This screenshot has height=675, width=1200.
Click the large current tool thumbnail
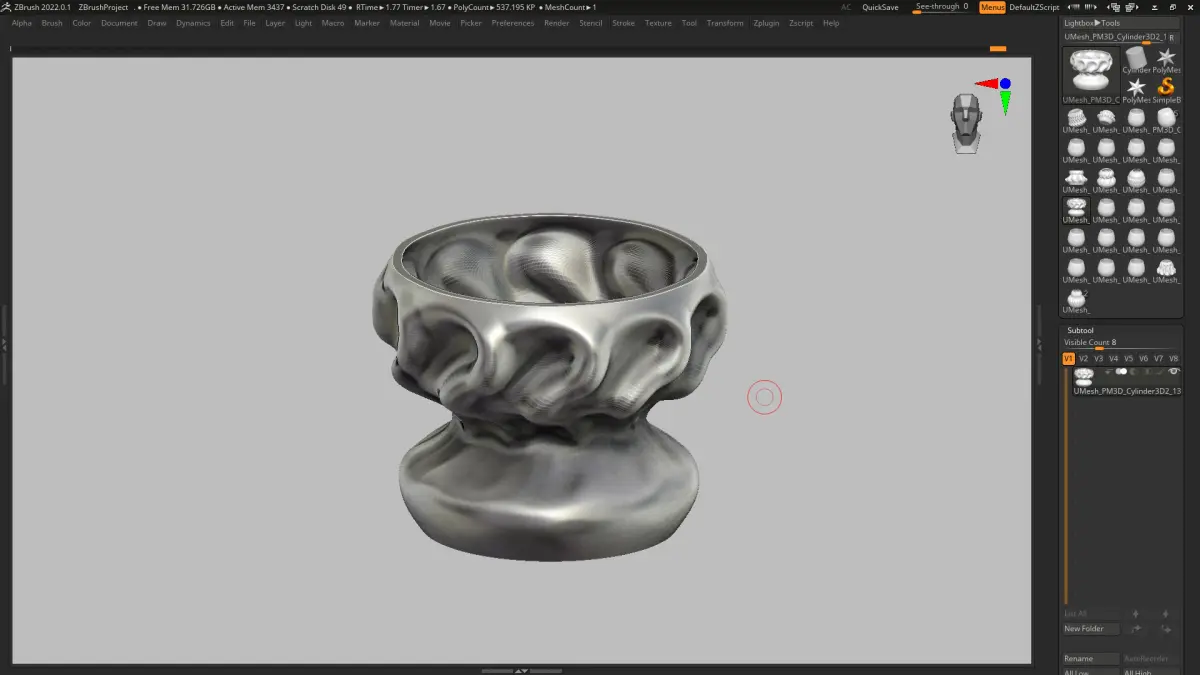(1091, 74)
